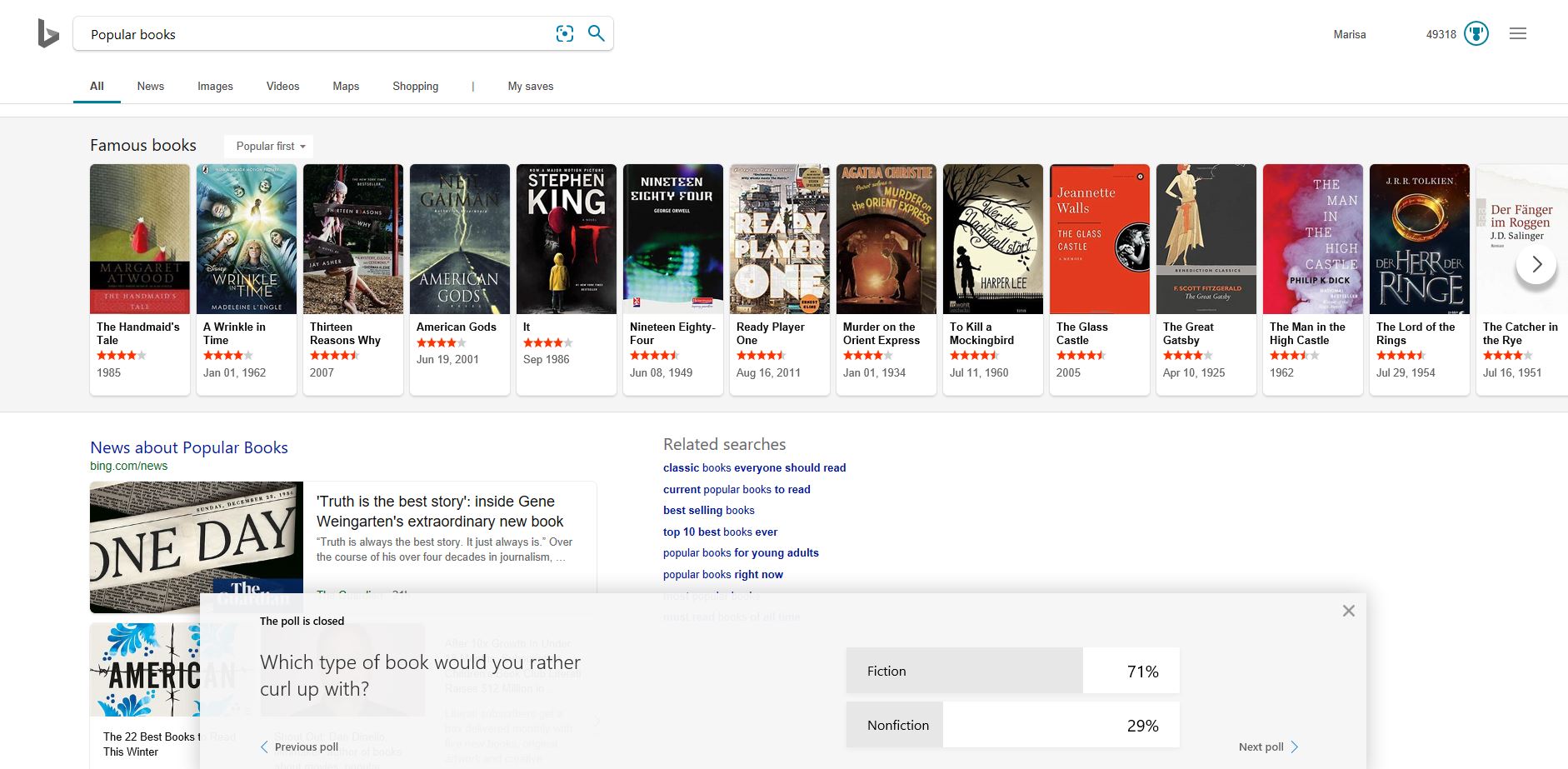
Task: Go back to Previous poll
Action: point(299,747)
